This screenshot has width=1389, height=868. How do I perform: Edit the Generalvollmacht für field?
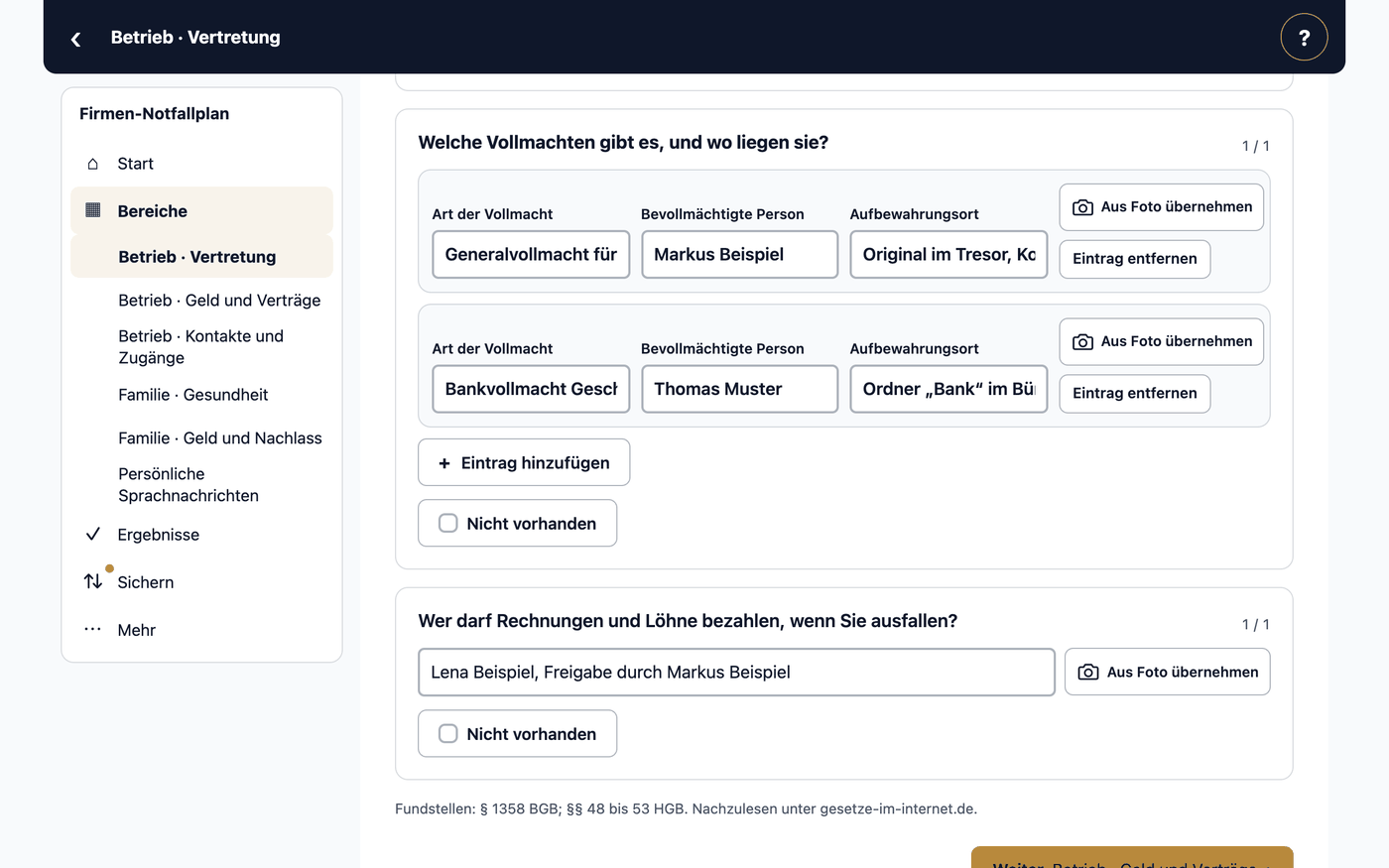click(x=531, y=254)
